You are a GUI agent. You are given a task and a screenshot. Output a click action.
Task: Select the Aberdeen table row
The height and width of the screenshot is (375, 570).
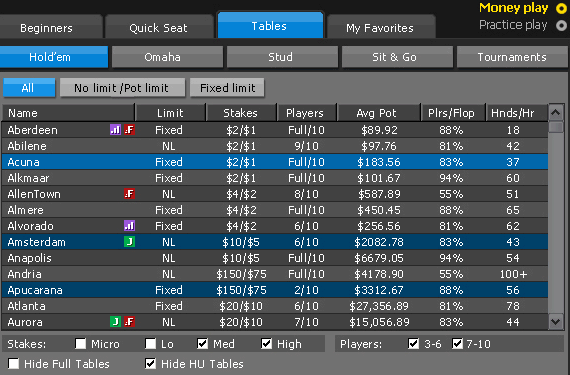[275, 130]
